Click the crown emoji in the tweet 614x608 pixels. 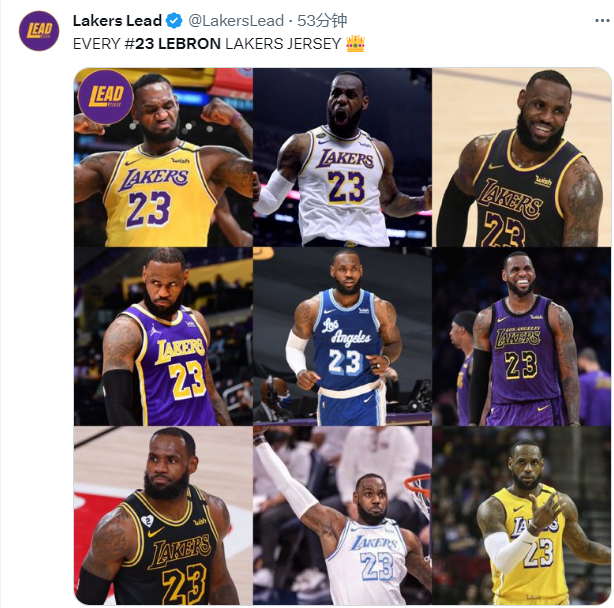pos(355,44)
